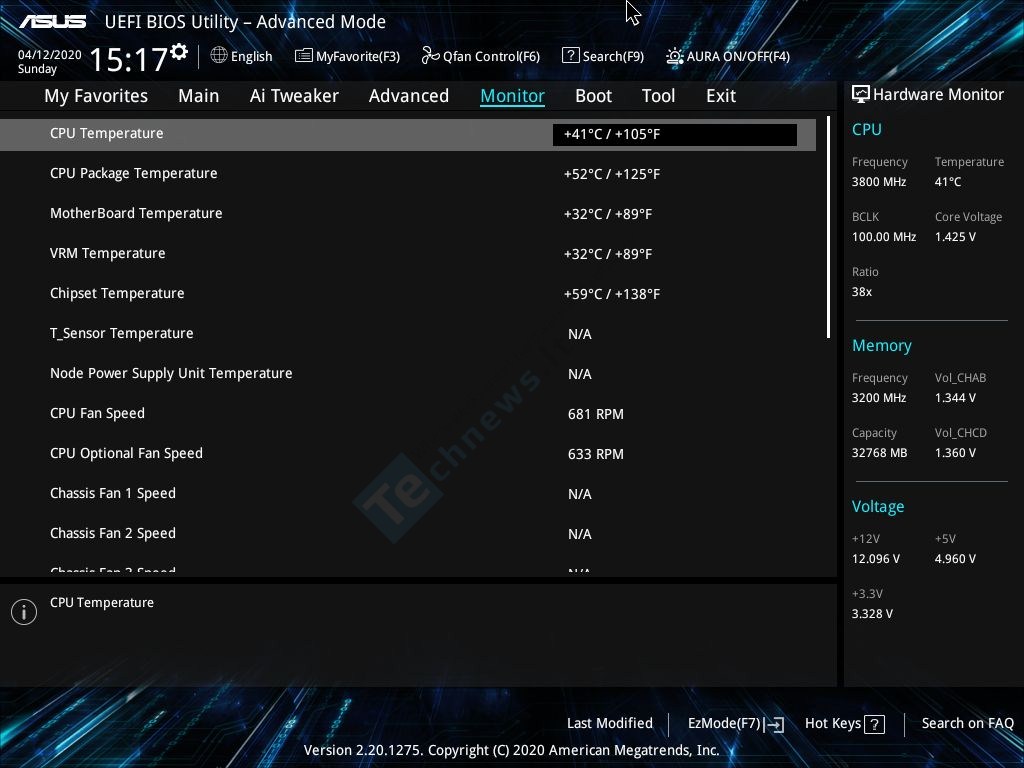The height and width of the screenshot is (768, 1024).
Task: Click the Qfan Control fan icon
Action: (x=430, y=56)
